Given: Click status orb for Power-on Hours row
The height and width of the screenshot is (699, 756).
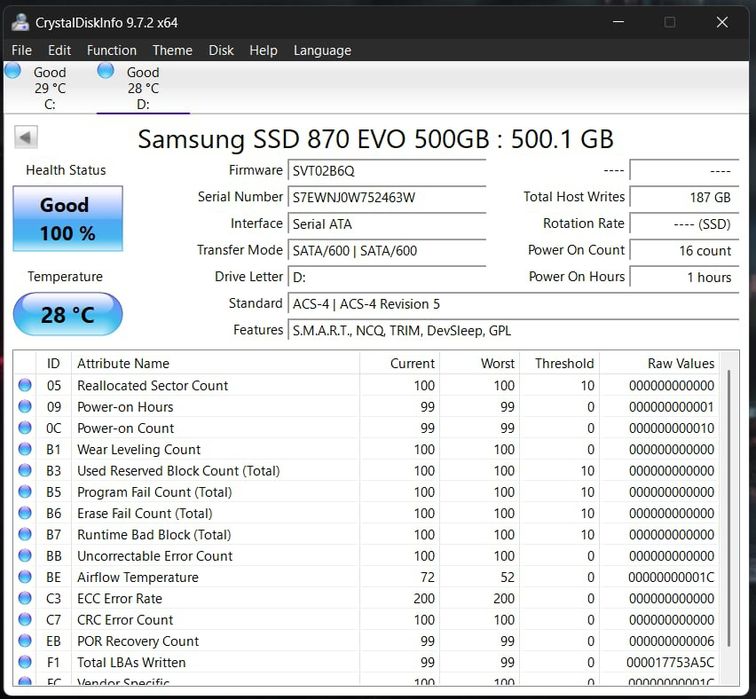Looking at the screenshot, I should [25, 406].
